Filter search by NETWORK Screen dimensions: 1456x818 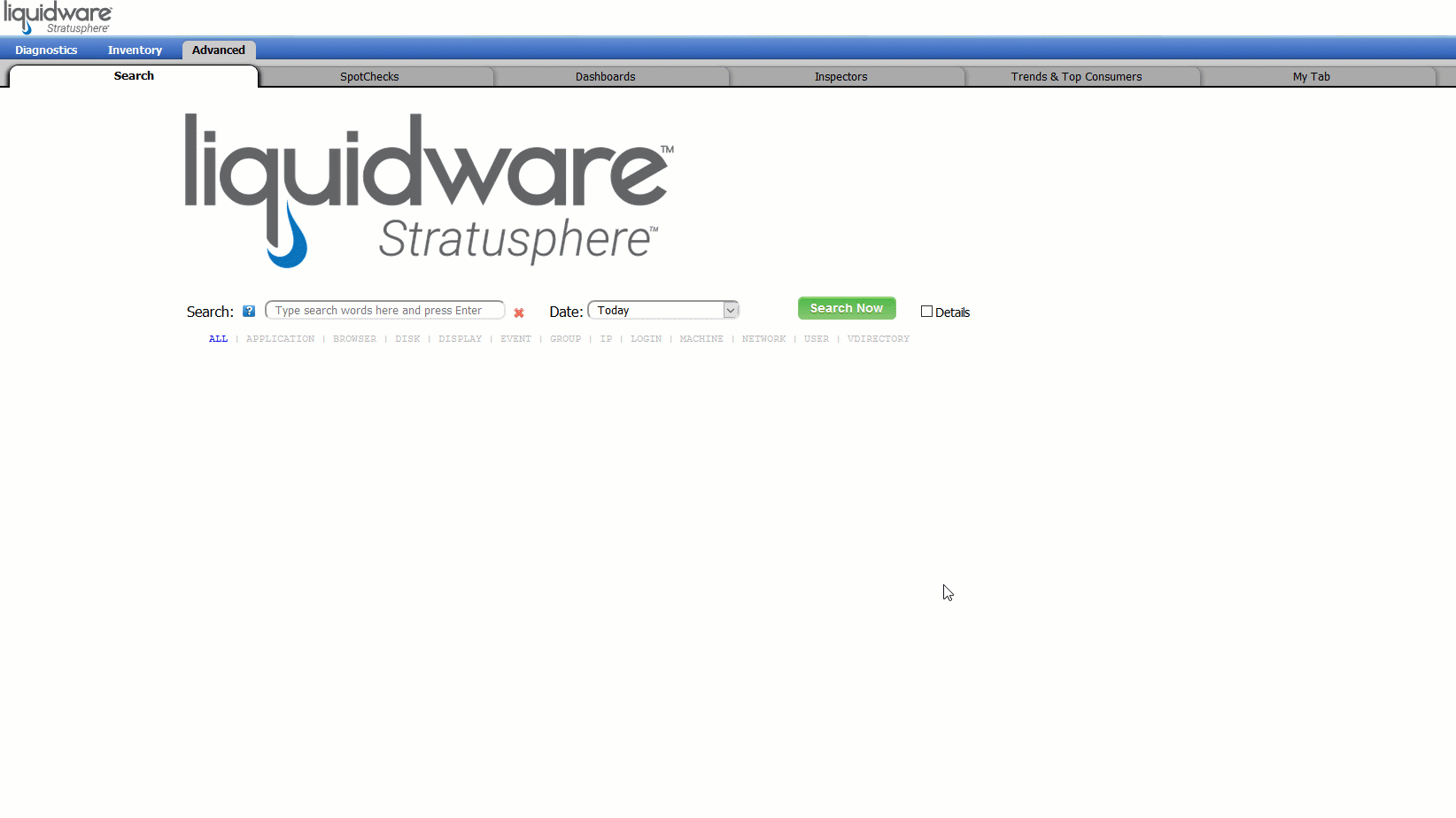pyautogui.click(x=763, y=339)
